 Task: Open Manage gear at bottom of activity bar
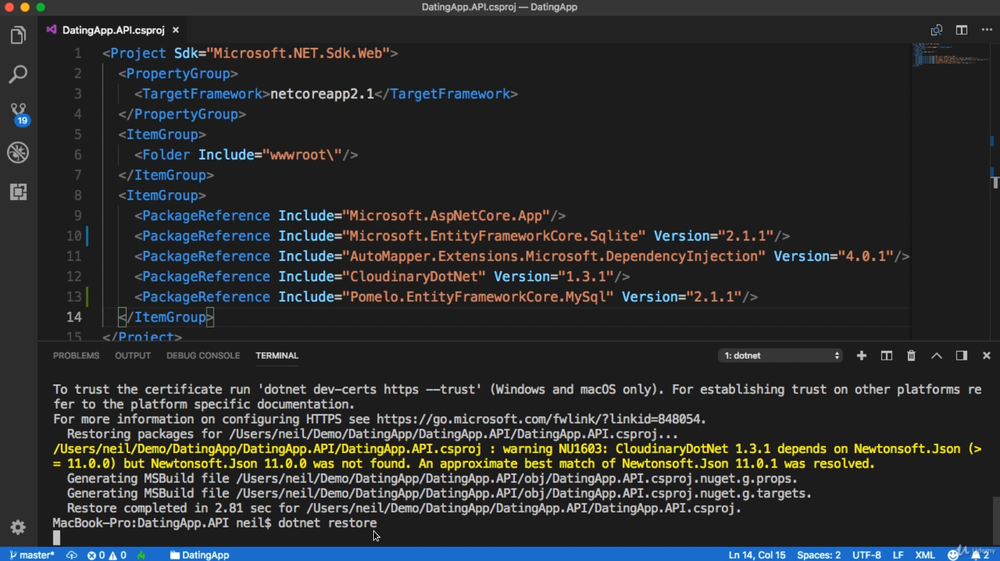18,527
